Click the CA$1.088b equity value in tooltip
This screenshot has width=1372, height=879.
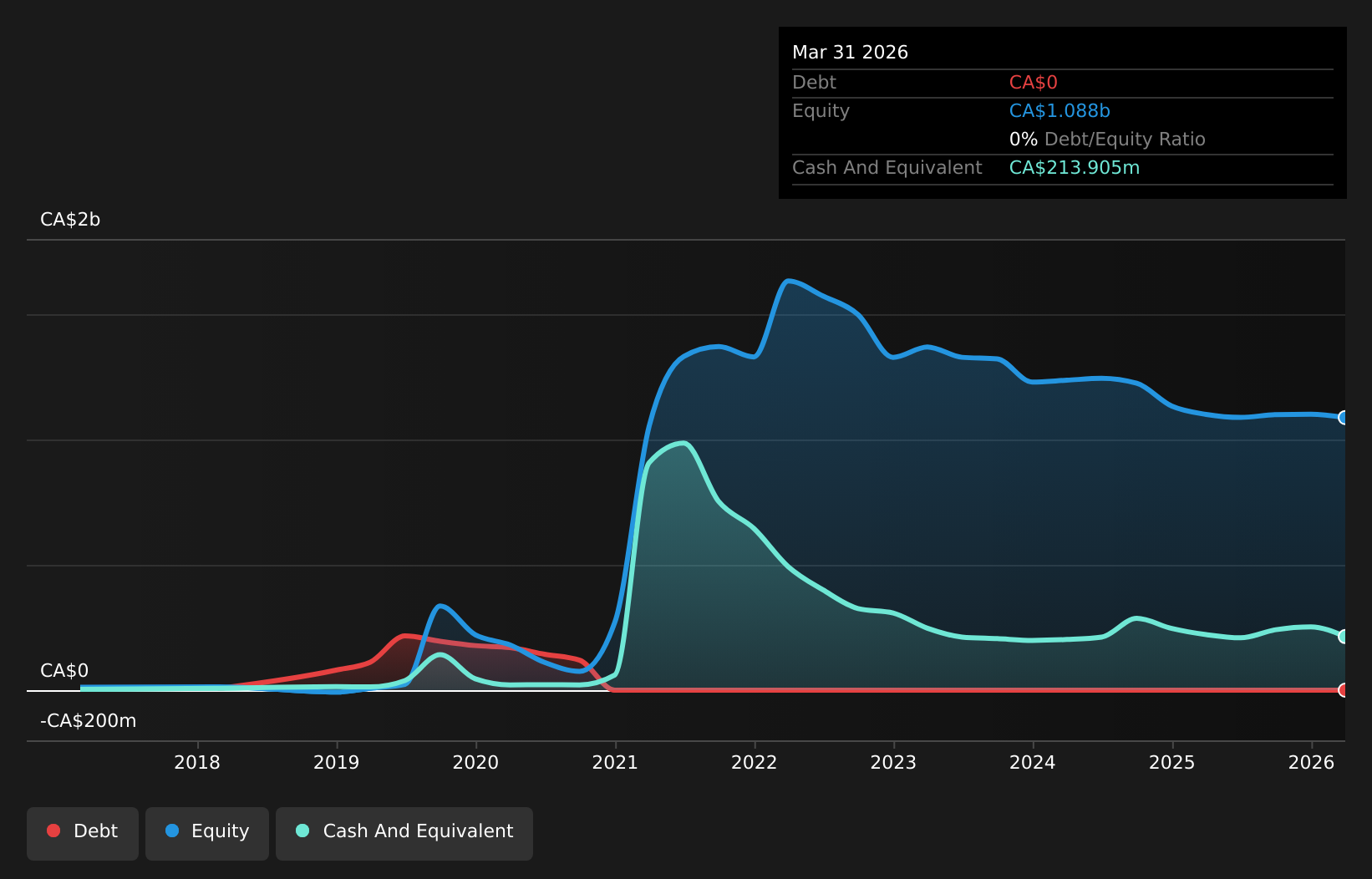(1059, 111)
